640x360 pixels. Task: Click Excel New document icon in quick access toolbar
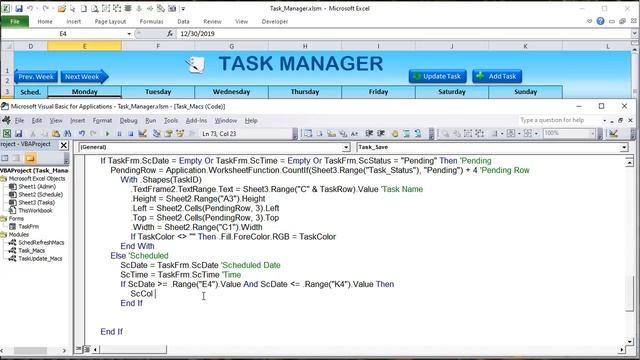coord(83,8)
